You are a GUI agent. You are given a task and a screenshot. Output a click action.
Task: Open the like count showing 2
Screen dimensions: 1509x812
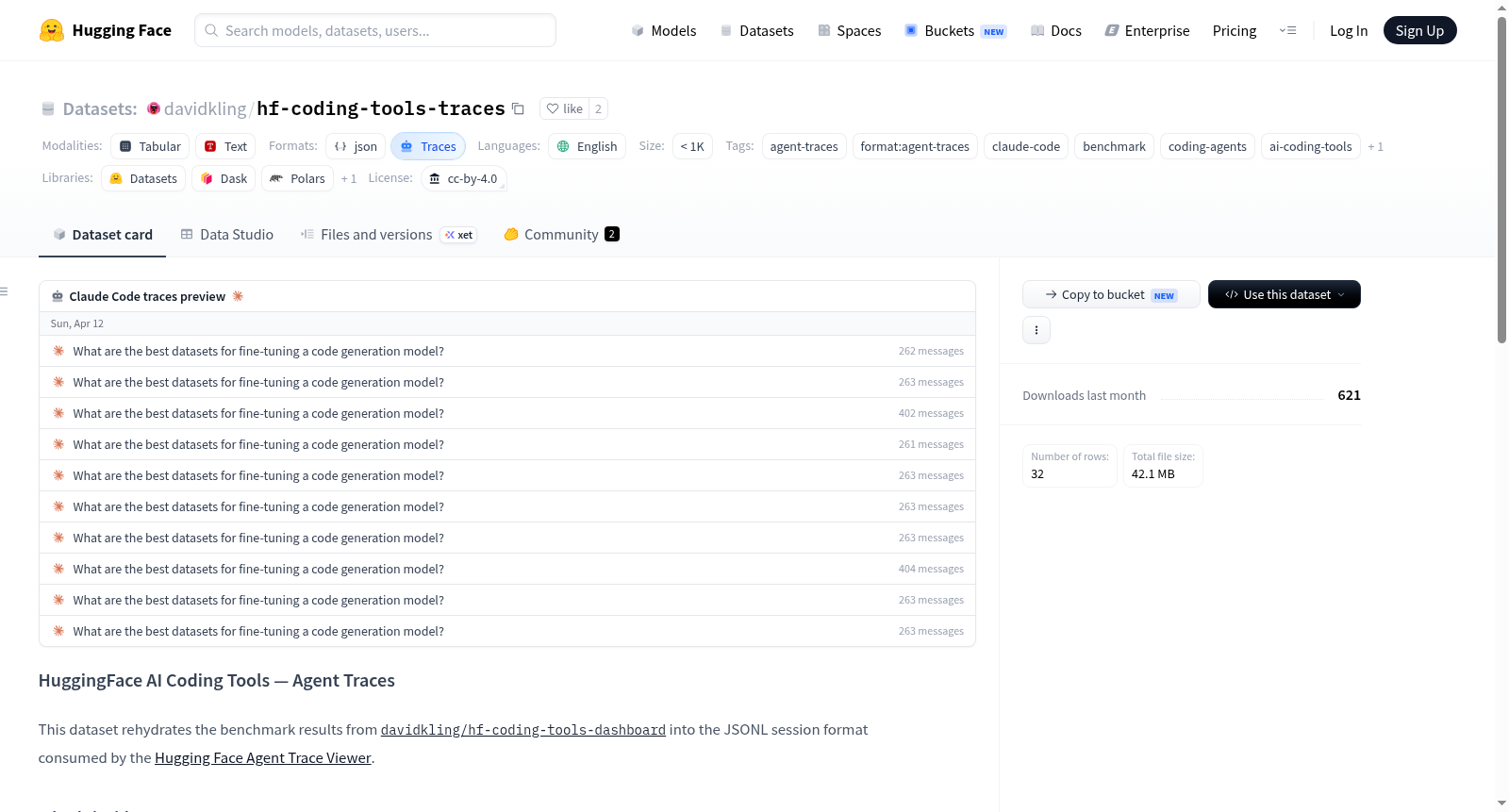click(x=598, y=108)
